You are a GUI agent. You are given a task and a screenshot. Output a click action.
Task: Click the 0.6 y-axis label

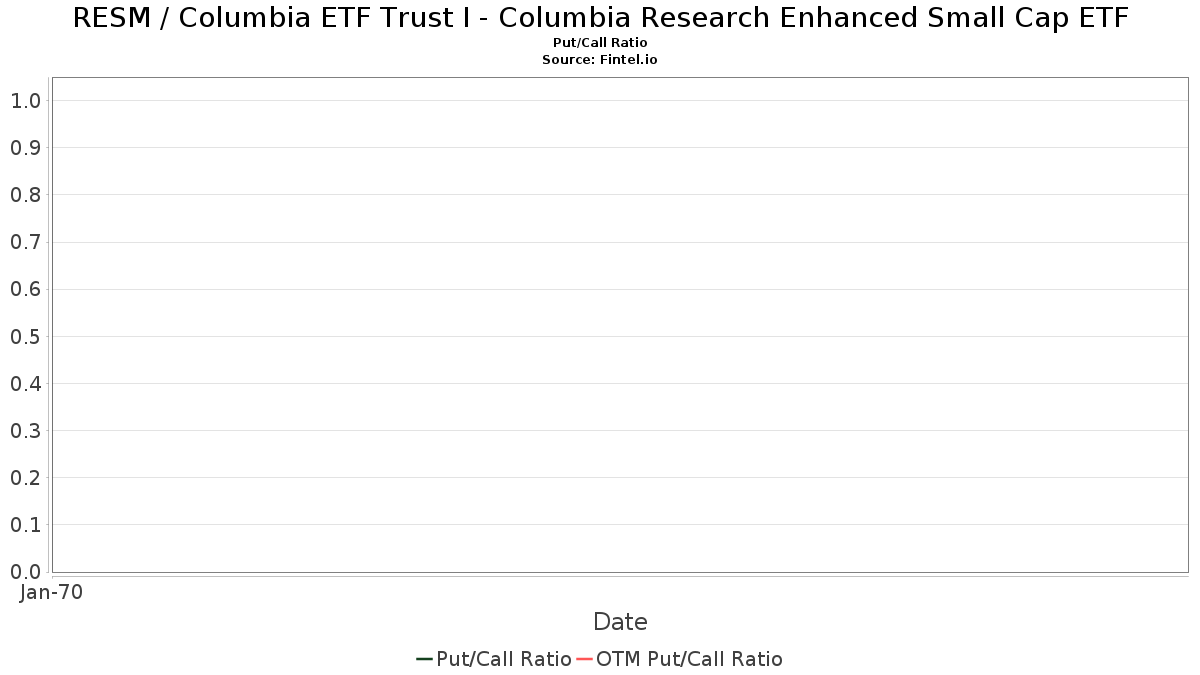pyautogui.click(x=26, y=289)
